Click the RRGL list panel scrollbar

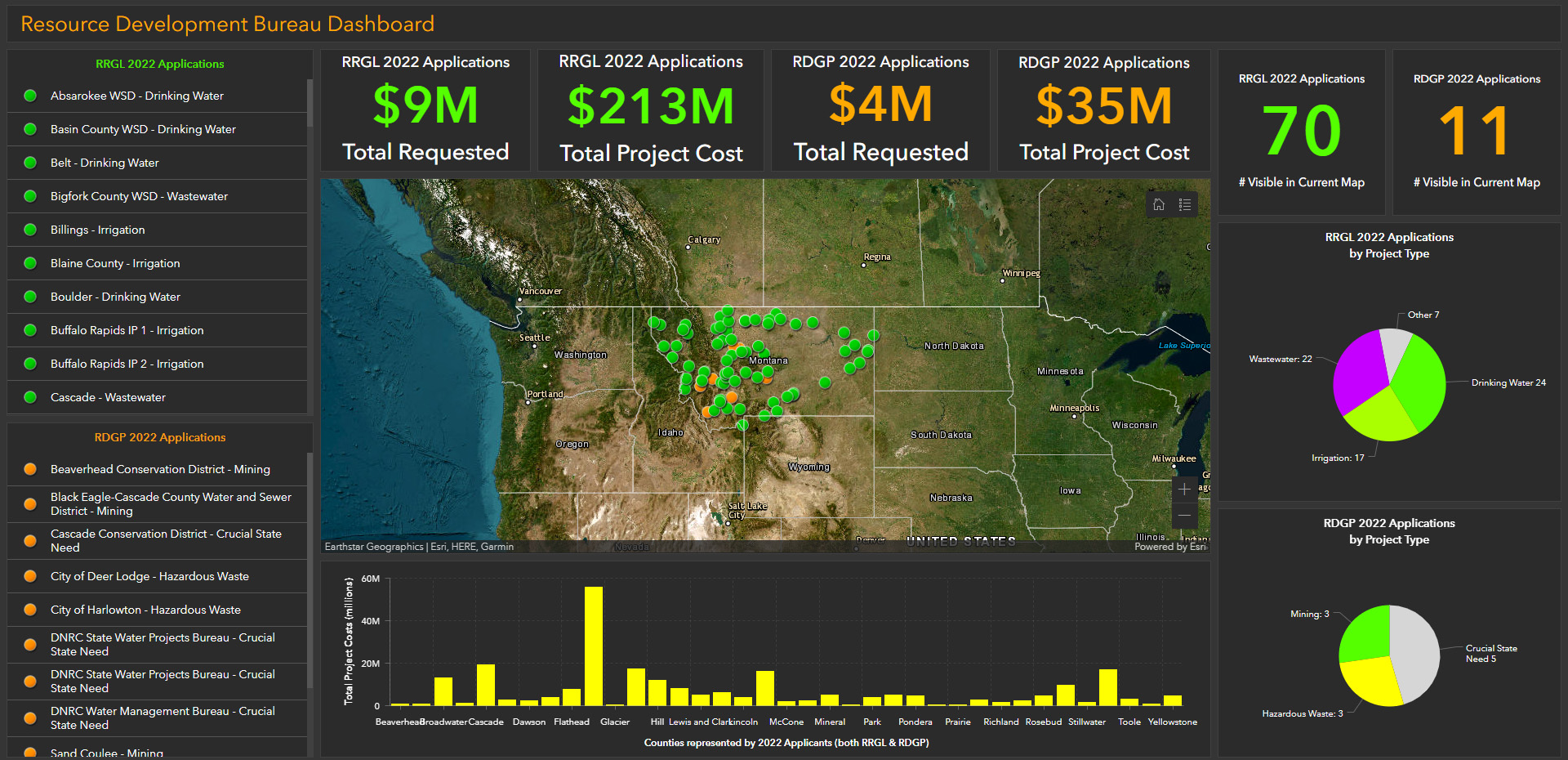coord(310,103)
